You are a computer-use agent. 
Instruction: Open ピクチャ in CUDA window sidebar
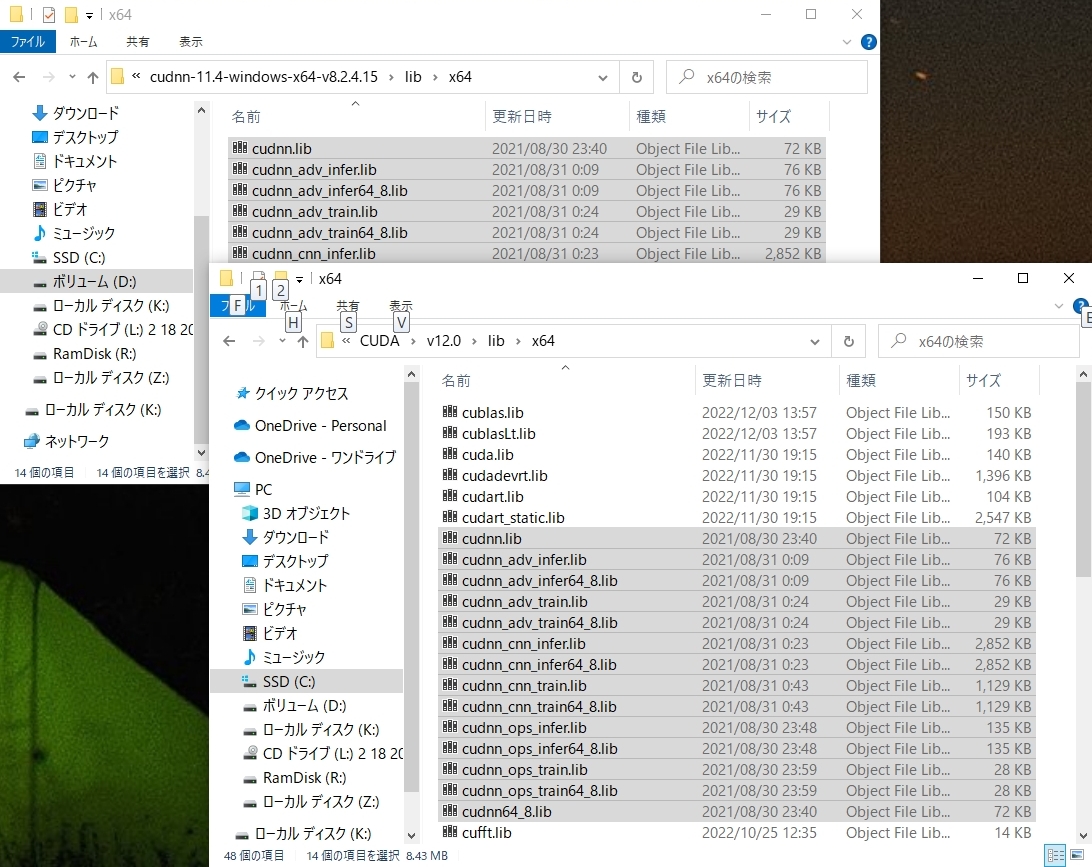tap(284, 609)
